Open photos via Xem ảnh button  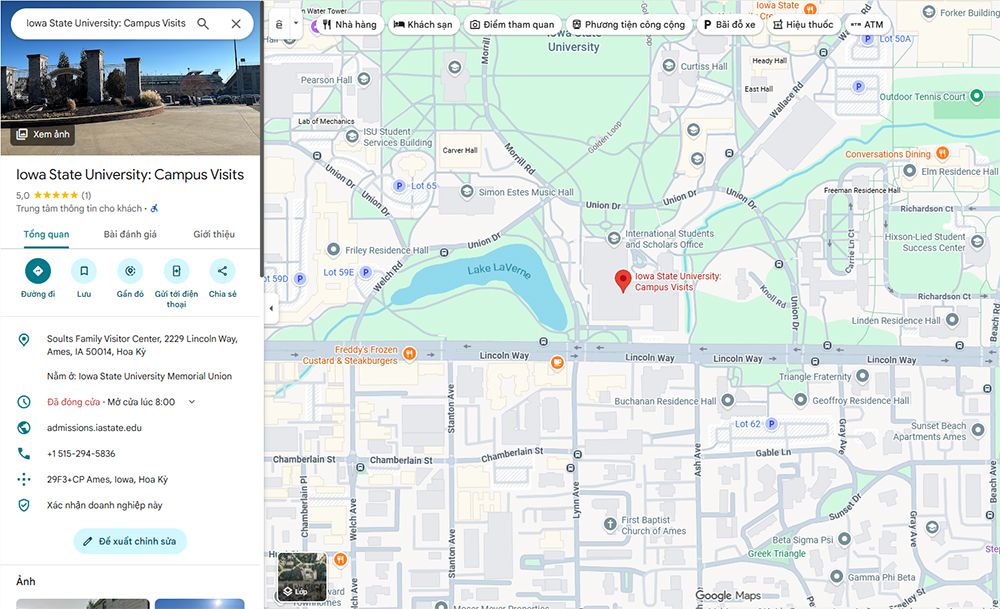(43, 134)
